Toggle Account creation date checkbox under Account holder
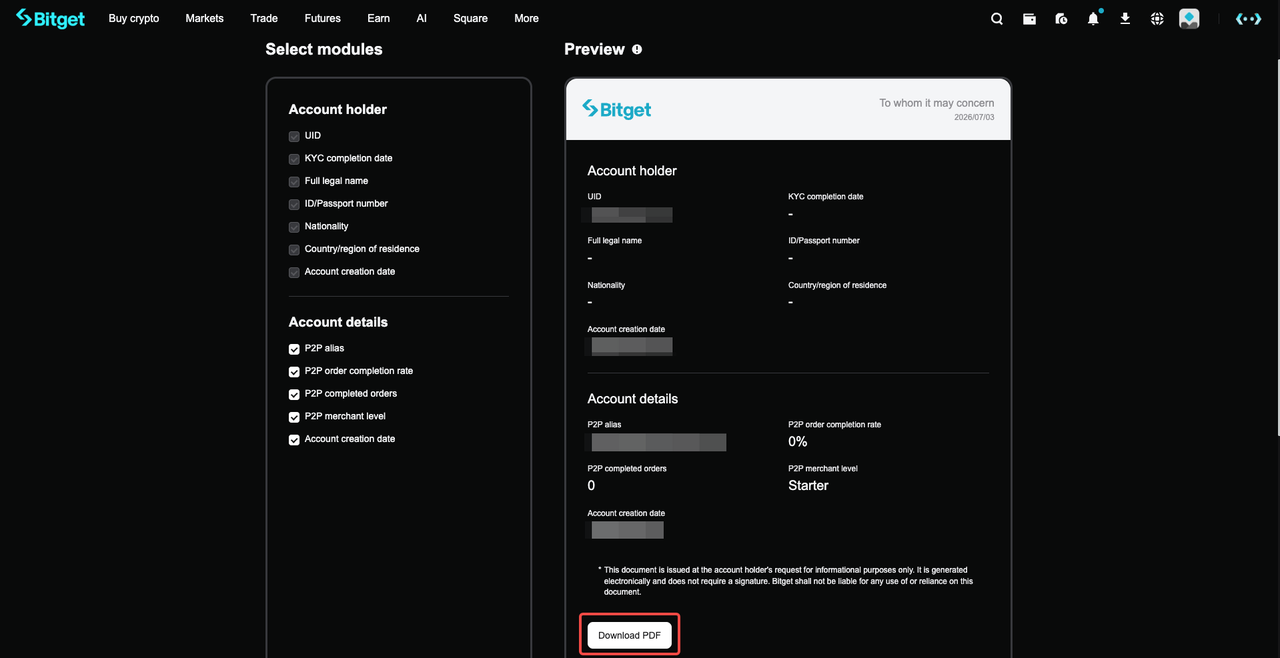The image size is (1280, 658). click(x=294, y=272)
